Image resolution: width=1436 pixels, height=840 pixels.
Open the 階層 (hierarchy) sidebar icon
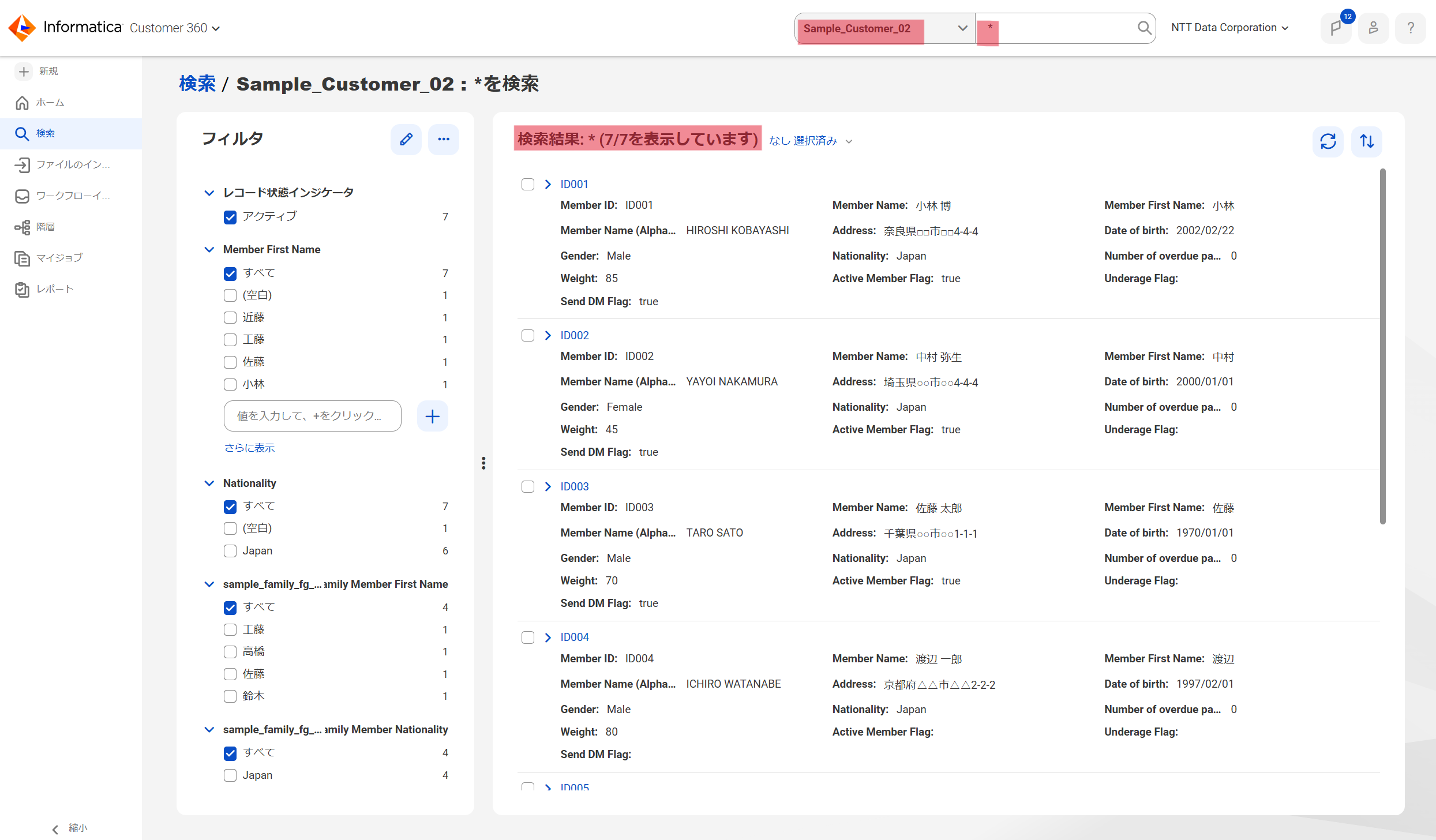23,227
